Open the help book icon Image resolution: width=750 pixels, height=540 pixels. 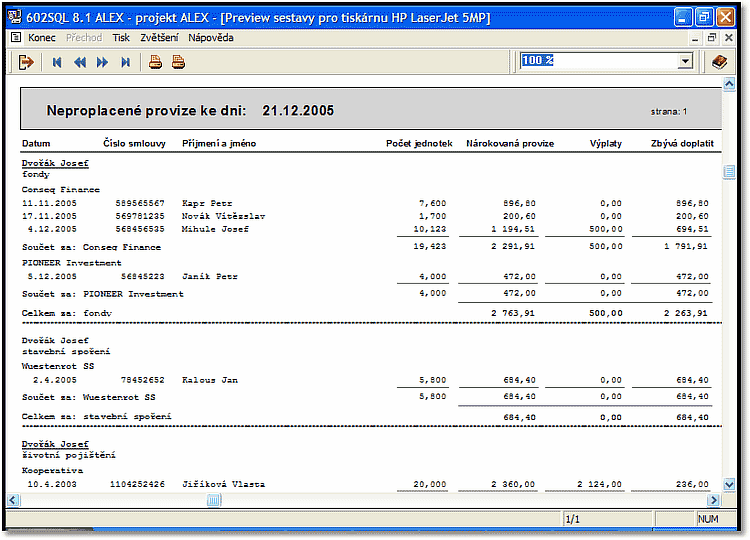719,62
